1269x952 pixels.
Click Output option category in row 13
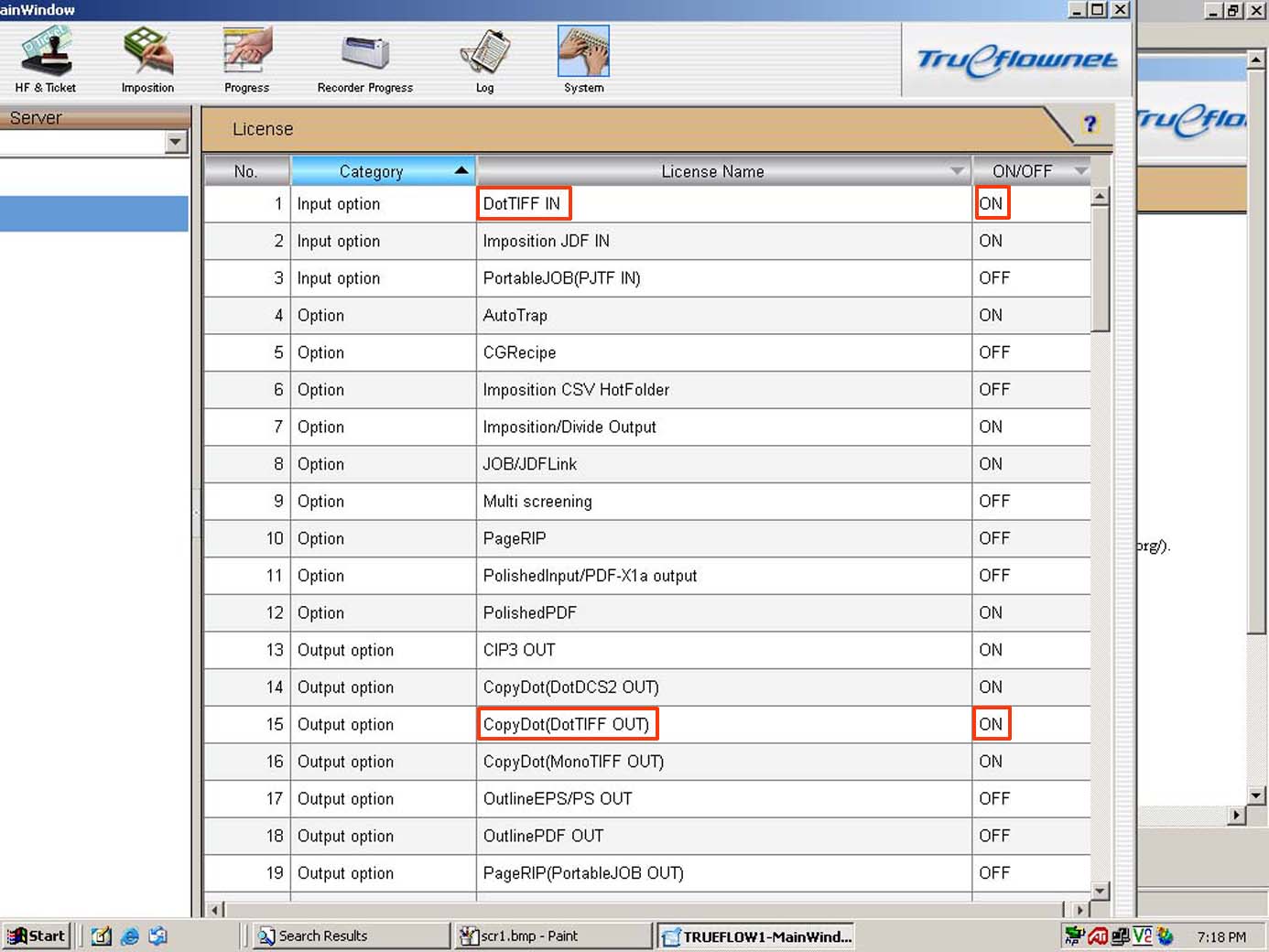pyautogui.click(x=345, y=650)
